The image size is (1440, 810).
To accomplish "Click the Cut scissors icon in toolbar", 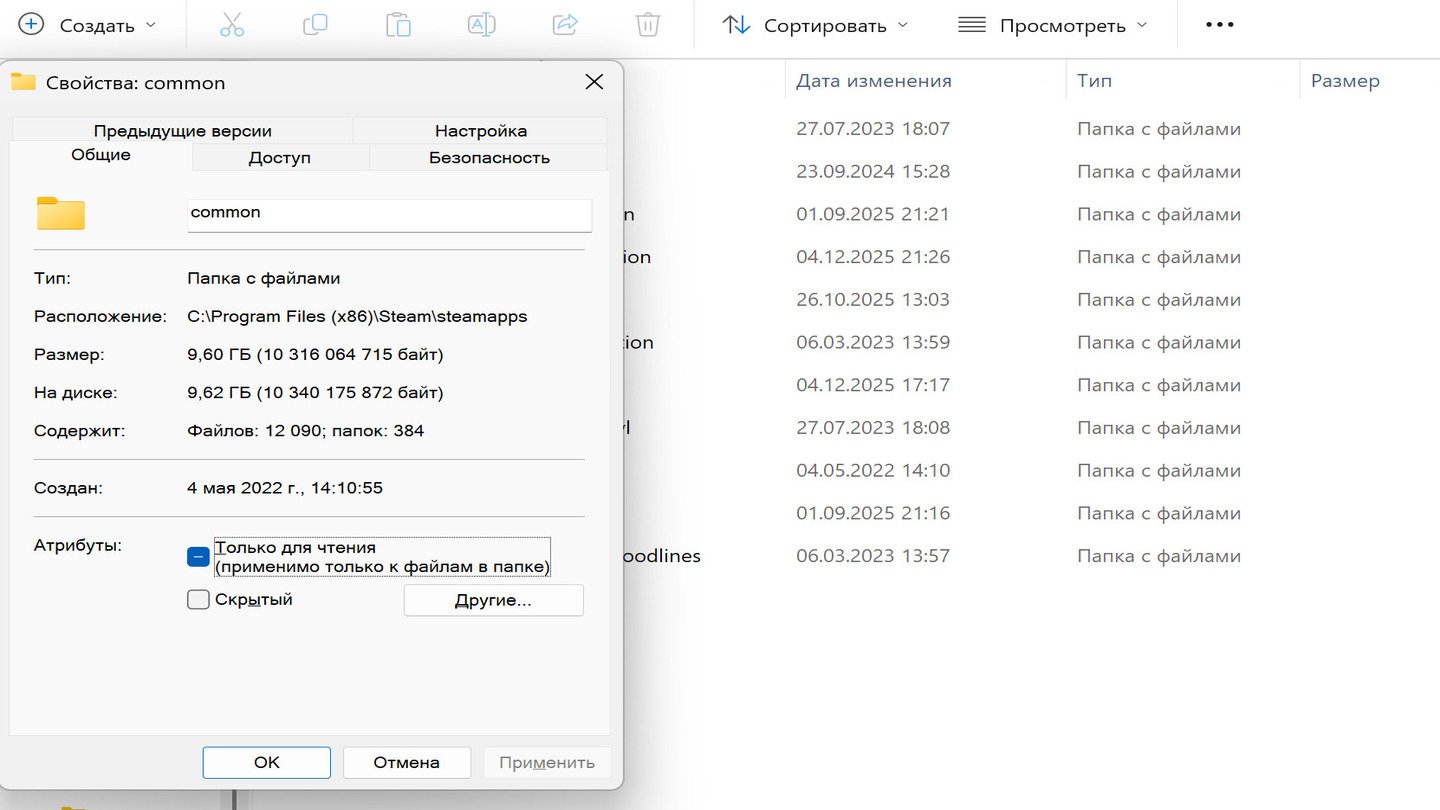I will tap(232, 25).
